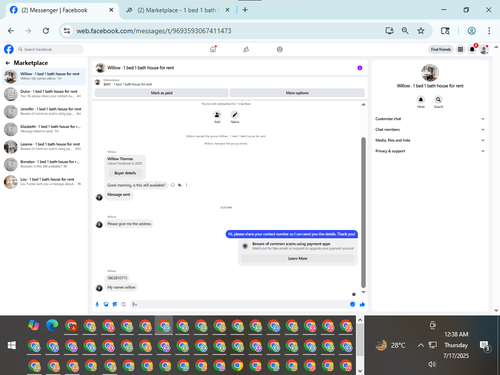Open the Groups icon in top navigation

[280, 49]
